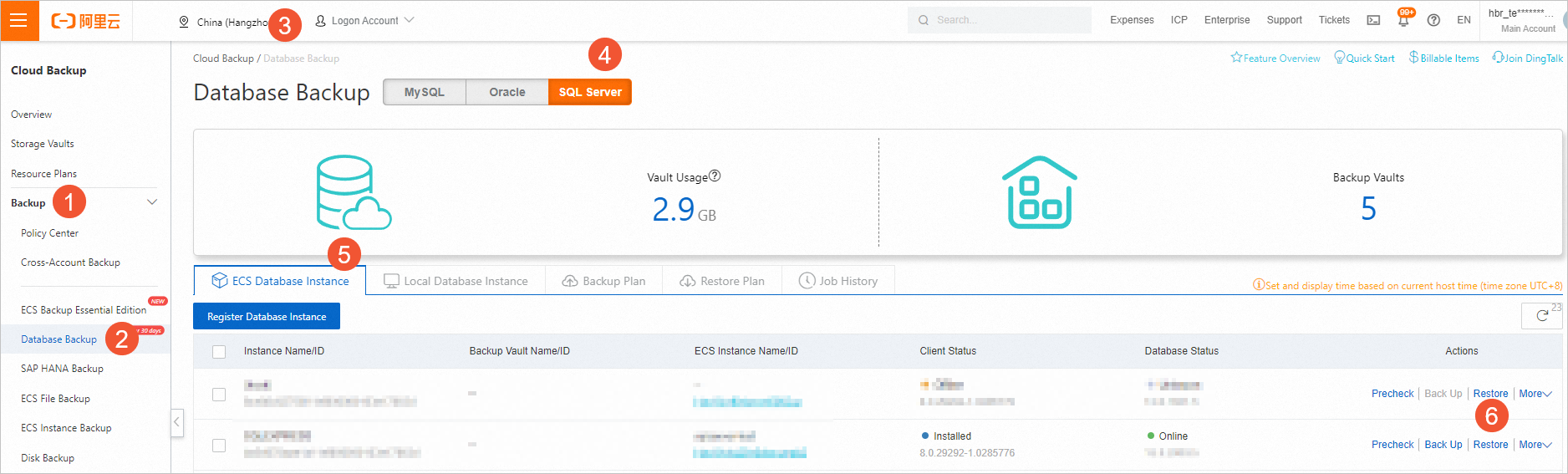Focus the top Search input field

(1000, 20)
